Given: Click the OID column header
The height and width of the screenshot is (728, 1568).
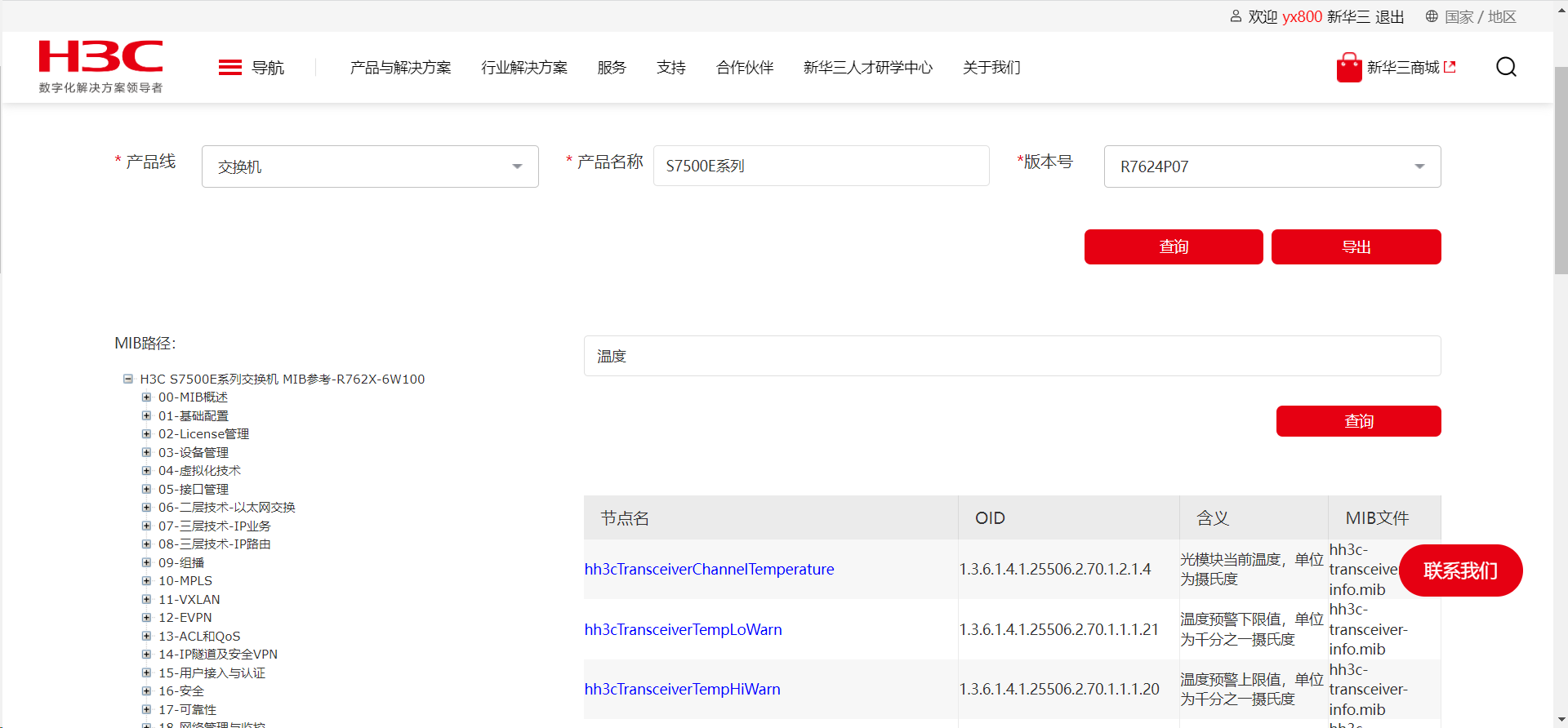Looking at the screenshot, I should [x=1069, y=517].
